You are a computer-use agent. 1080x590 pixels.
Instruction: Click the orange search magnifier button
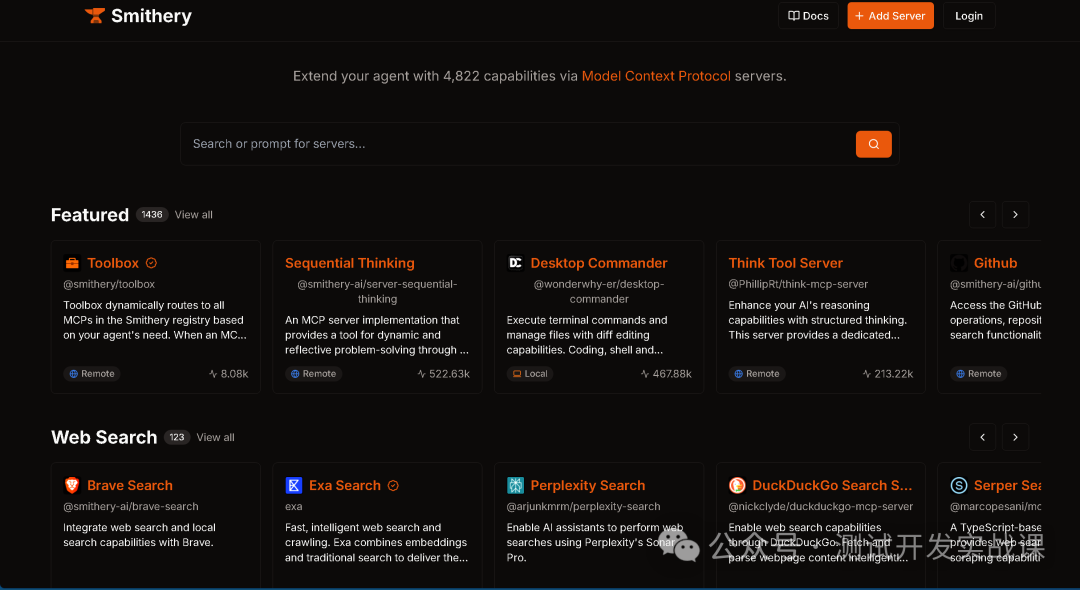pyautogui.click(x=873, y=144)
